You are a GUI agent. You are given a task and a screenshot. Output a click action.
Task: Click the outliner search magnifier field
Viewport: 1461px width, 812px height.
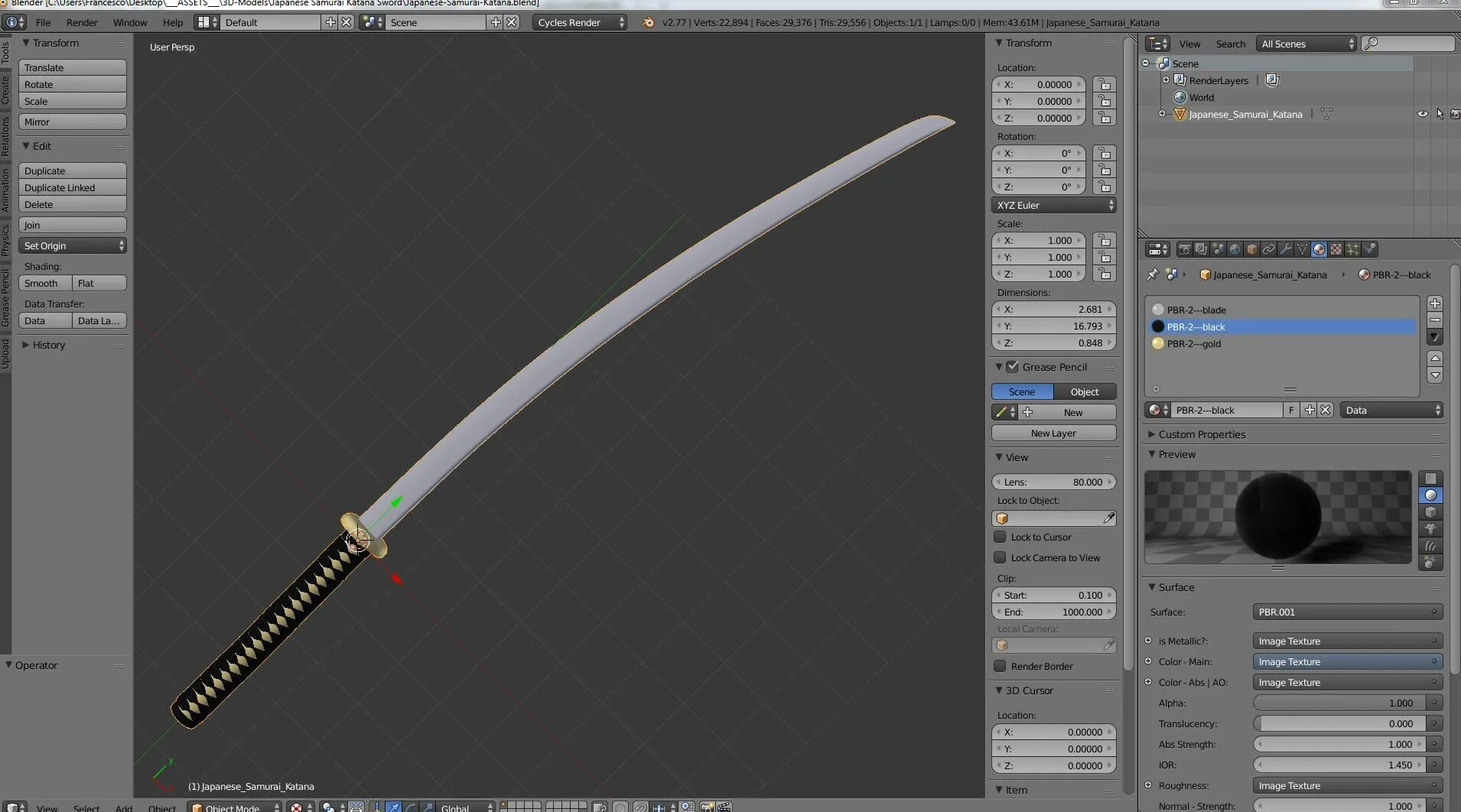(x=1408, y=44)
